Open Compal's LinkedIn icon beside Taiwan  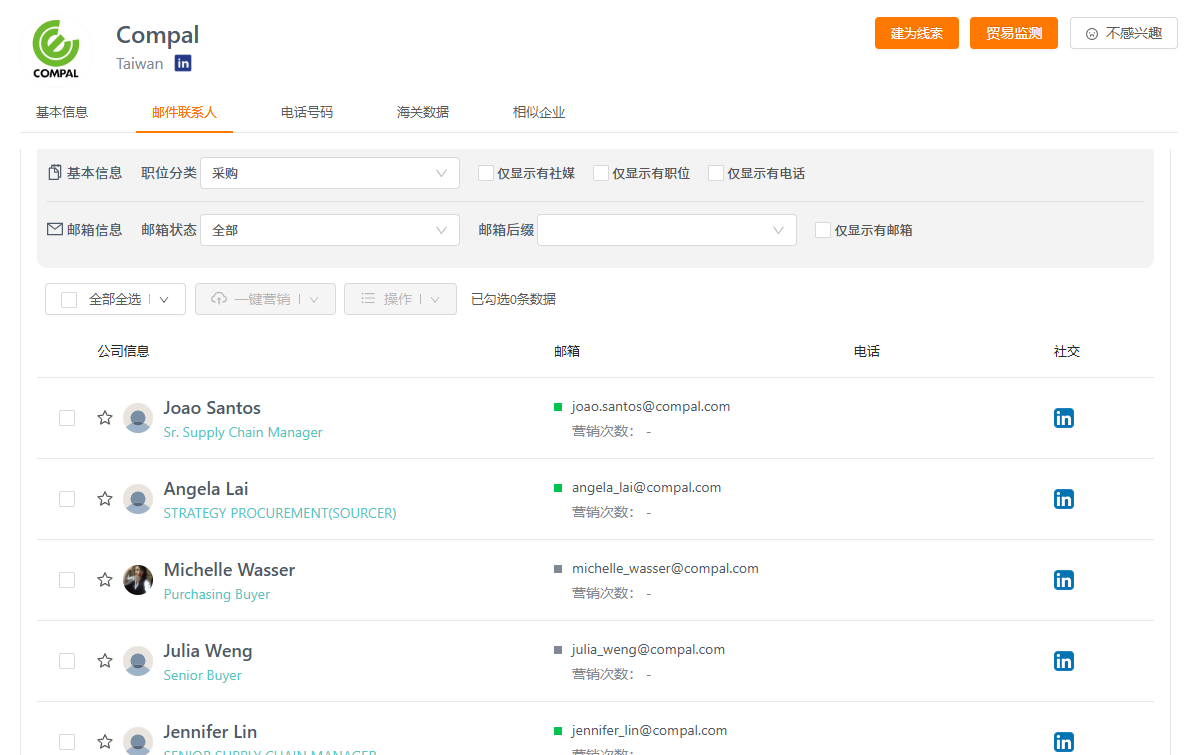[183, 63]
